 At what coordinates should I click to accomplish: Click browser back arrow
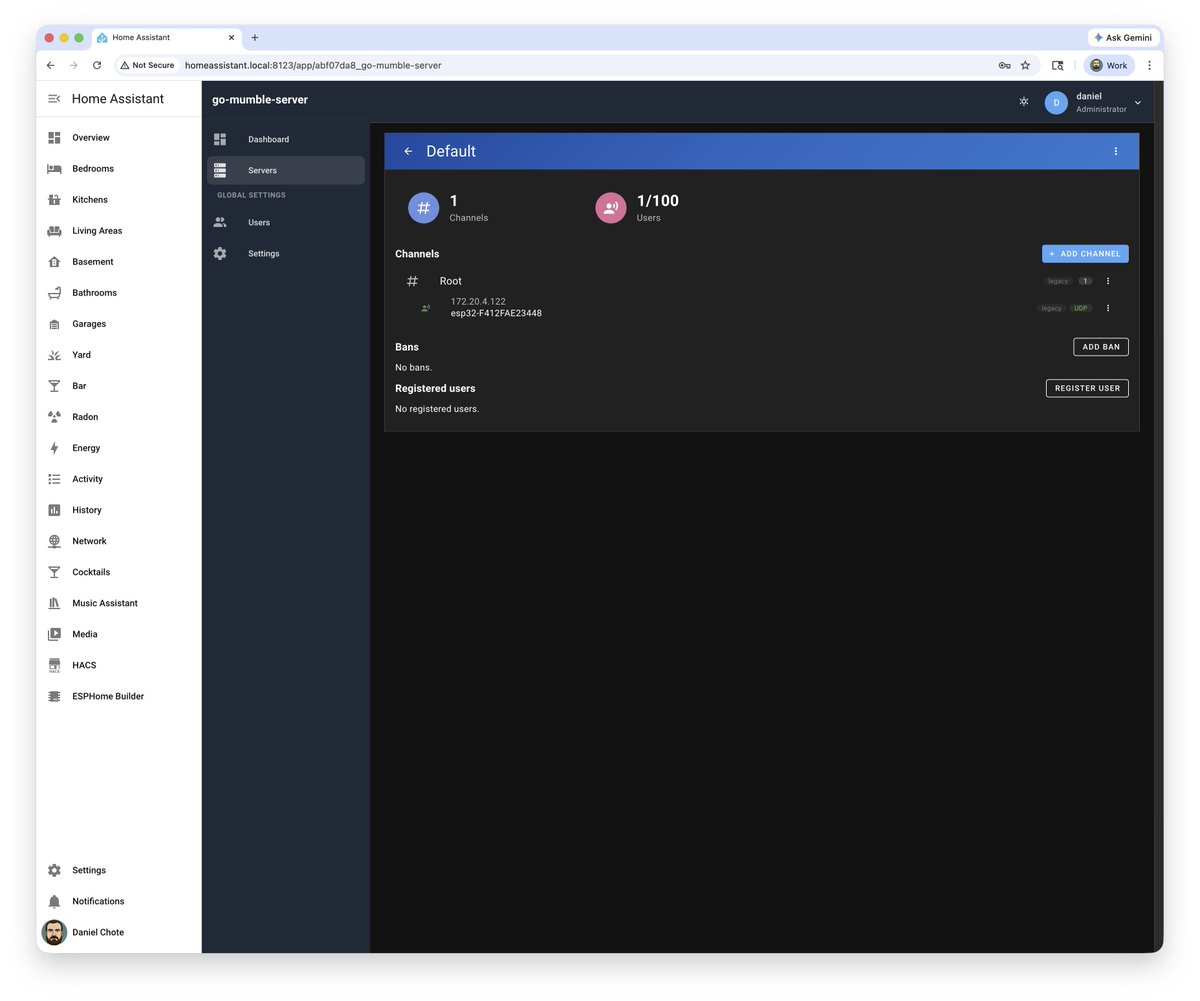pos(51,65)
